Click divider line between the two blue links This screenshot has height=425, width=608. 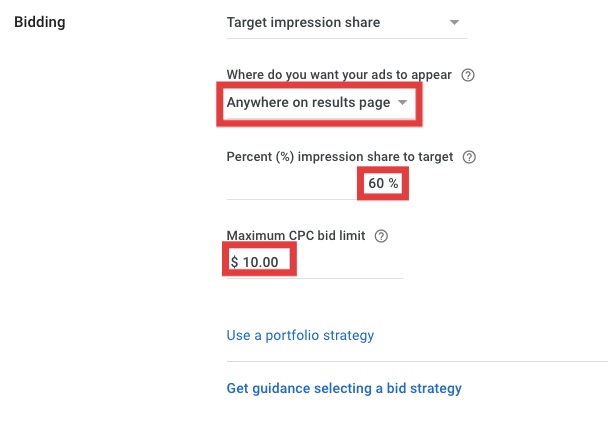pos(417,361)
